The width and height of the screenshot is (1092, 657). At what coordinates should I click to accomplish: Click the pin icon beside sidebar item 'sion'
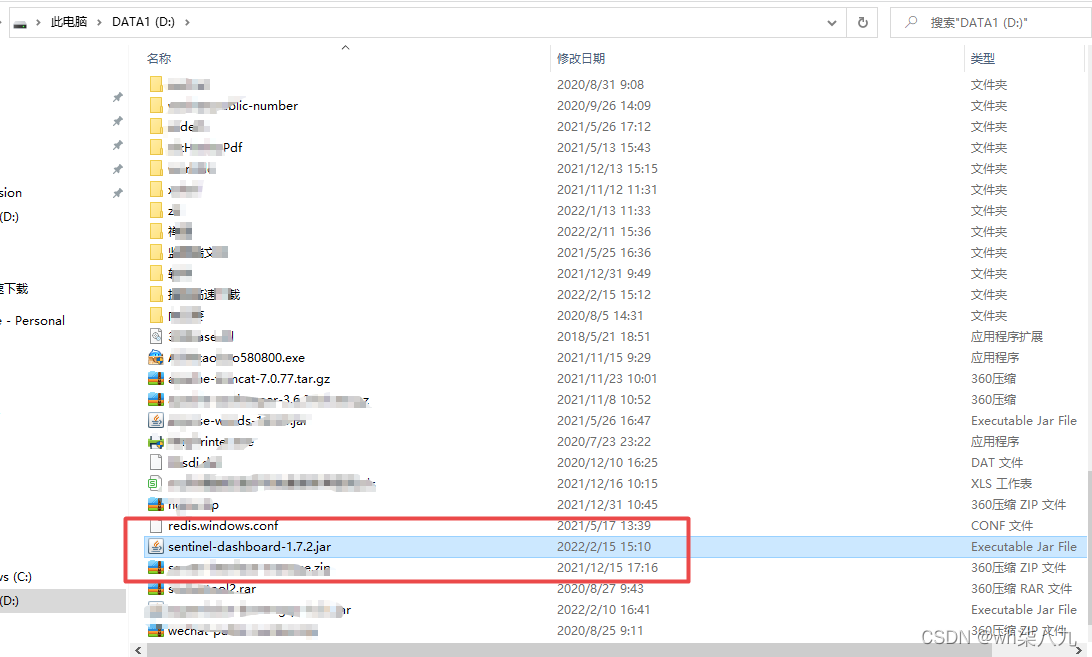[118, 193]
